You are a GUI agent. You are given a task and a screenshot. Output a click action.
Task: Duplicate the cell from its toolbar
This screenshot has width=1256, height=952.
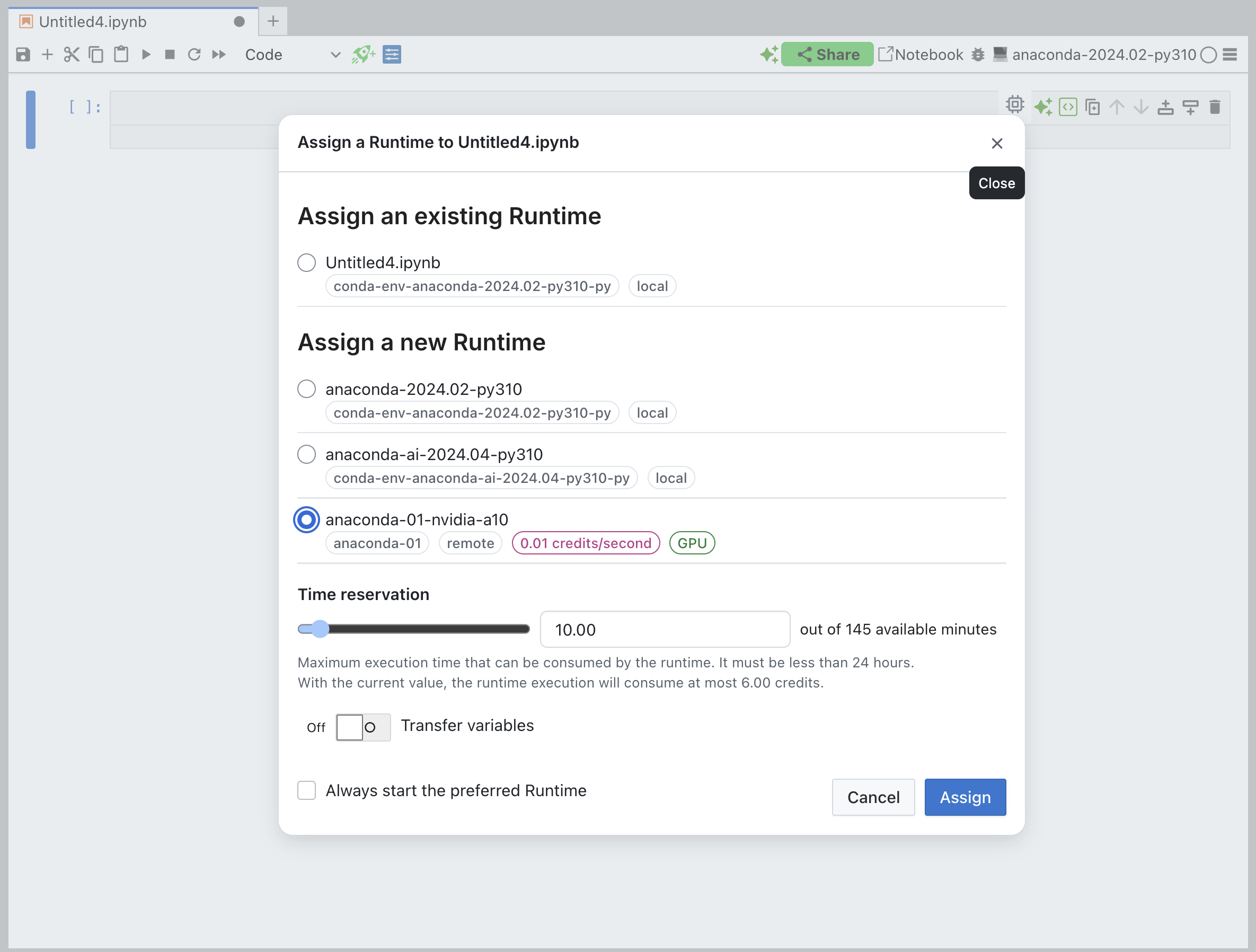1092,106
